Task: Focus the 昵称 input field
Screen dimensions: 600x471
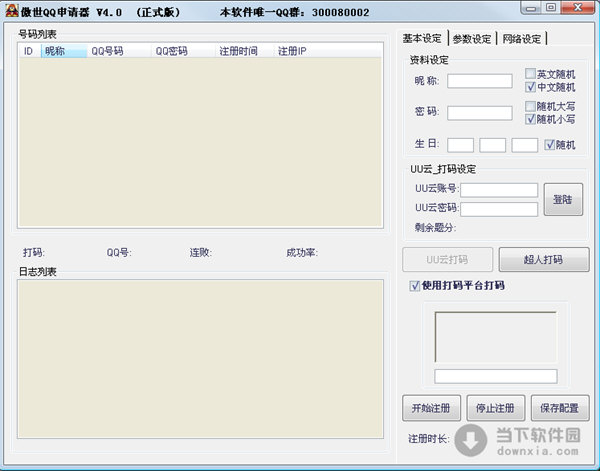Action: (479, 81)
